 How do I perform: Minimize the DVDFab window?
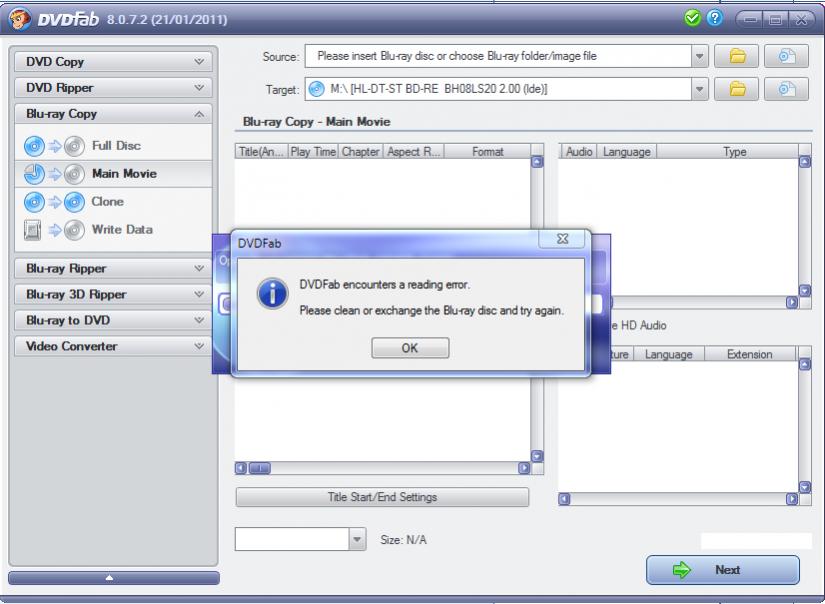point(750,20)
